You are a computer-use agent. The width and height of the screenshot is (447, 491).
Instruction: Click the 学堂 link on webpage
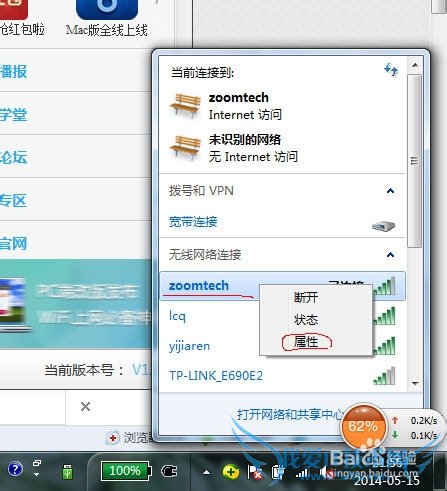[x=13, y=114]
